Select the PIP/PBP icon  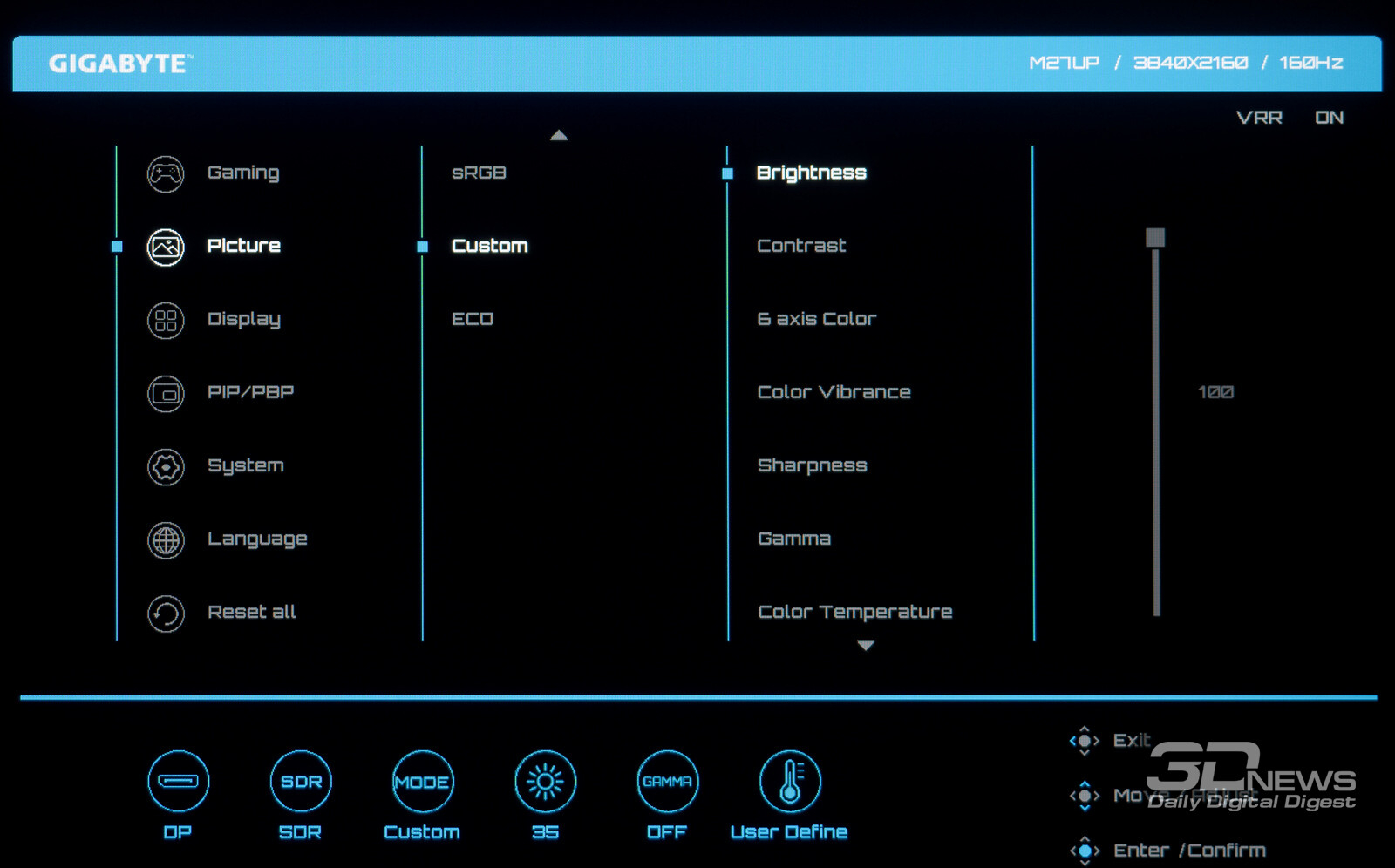pyautogui.click(x=166, y=394)
